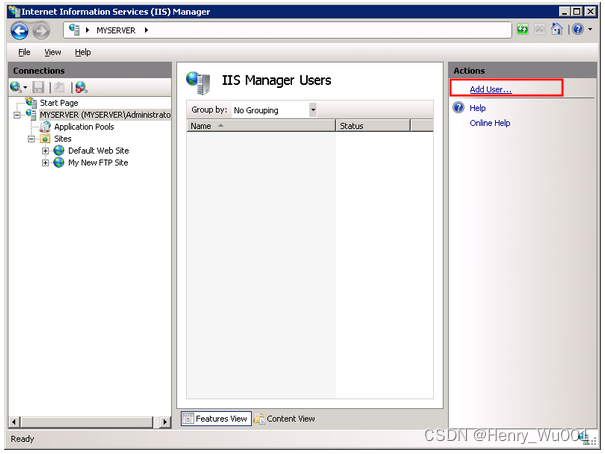
Task: Click the Connections horizontal scrollbar thumb
Action: point(87,422)
